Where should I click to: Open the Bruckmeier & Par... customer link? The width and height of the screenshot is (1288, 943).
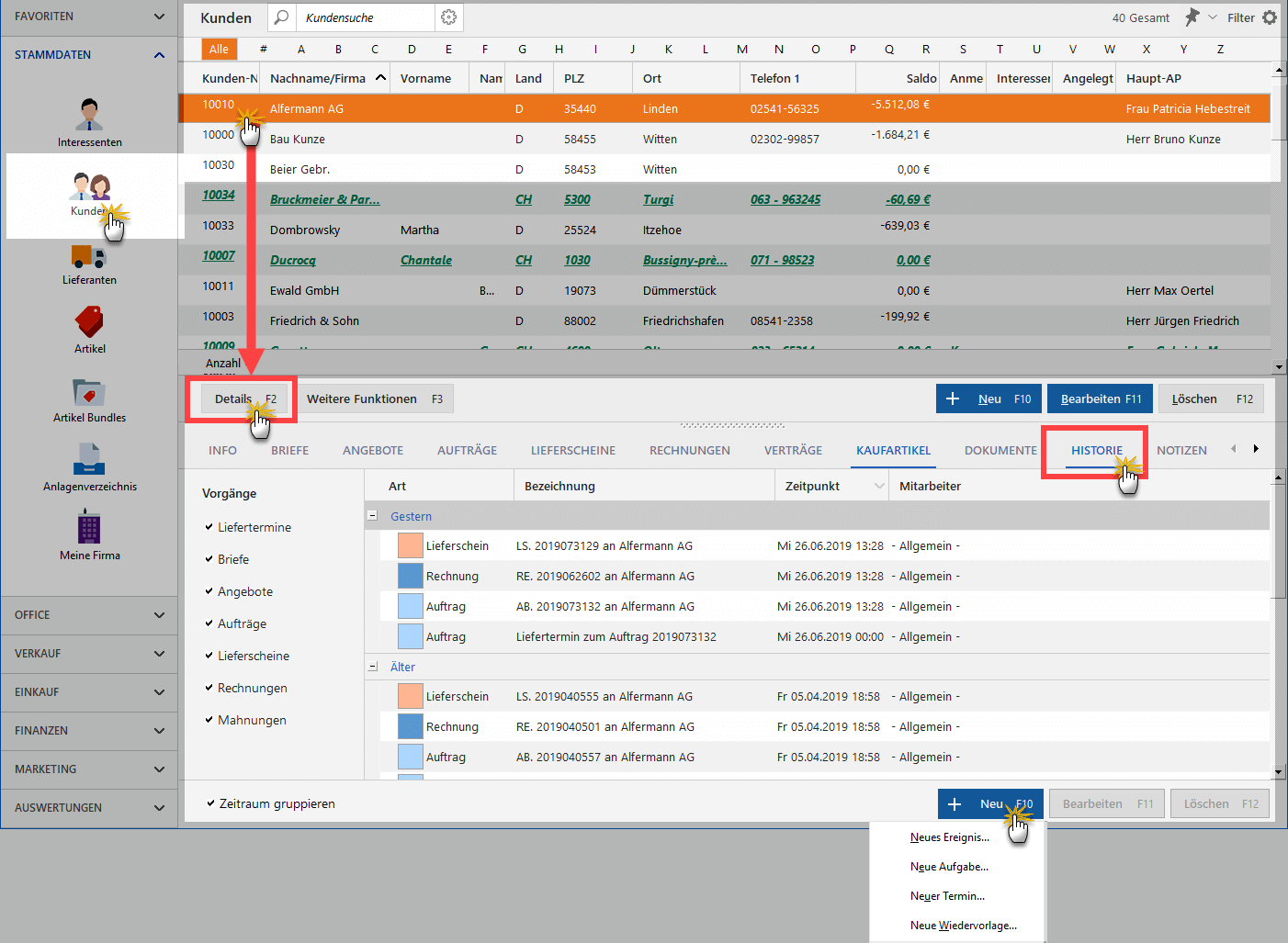(x=324, y=199)
